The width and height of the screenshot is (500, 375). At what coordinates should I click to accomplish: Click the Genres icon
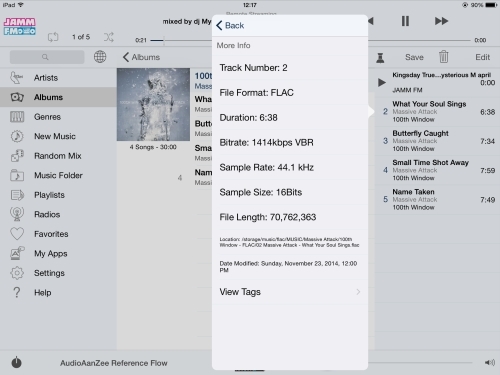(17, 117)
